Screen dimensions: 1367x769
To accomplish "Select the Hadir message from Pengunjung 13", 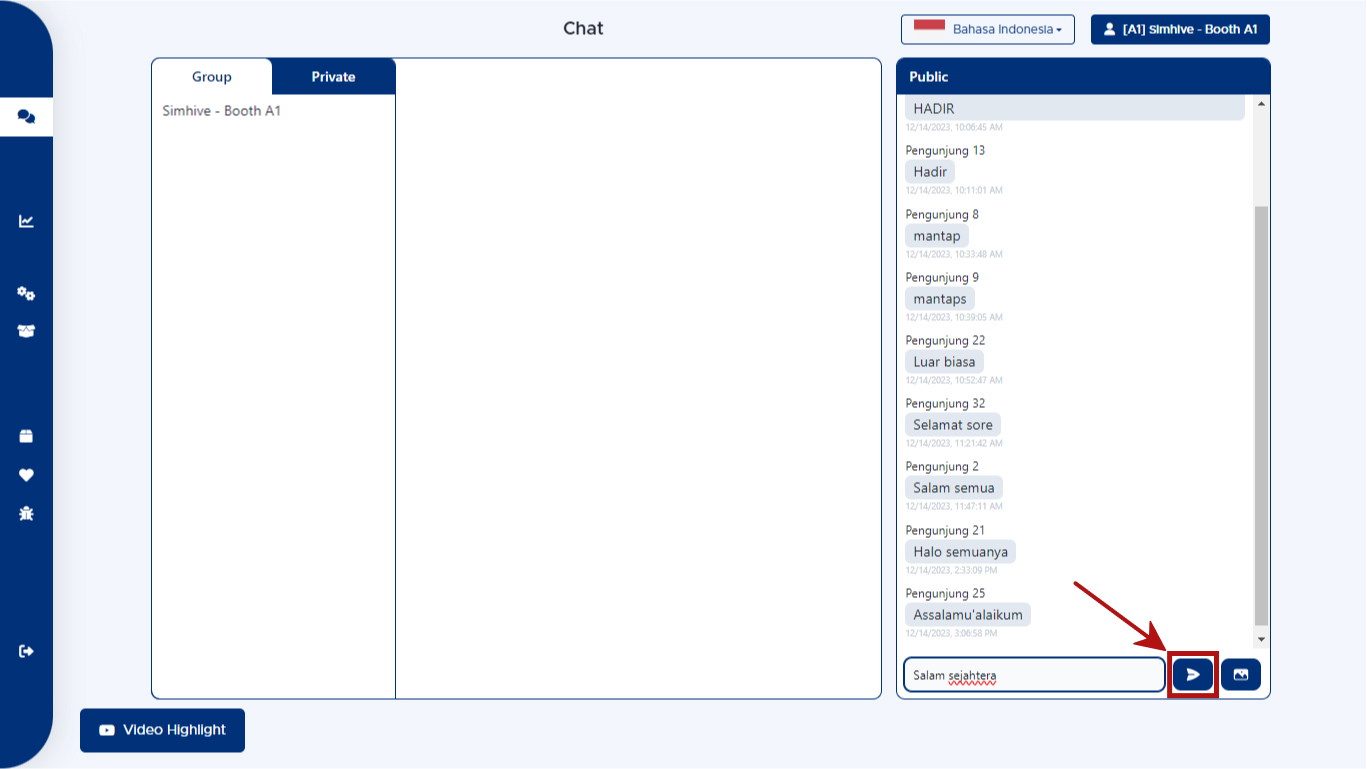I will (x=930, y=172).
